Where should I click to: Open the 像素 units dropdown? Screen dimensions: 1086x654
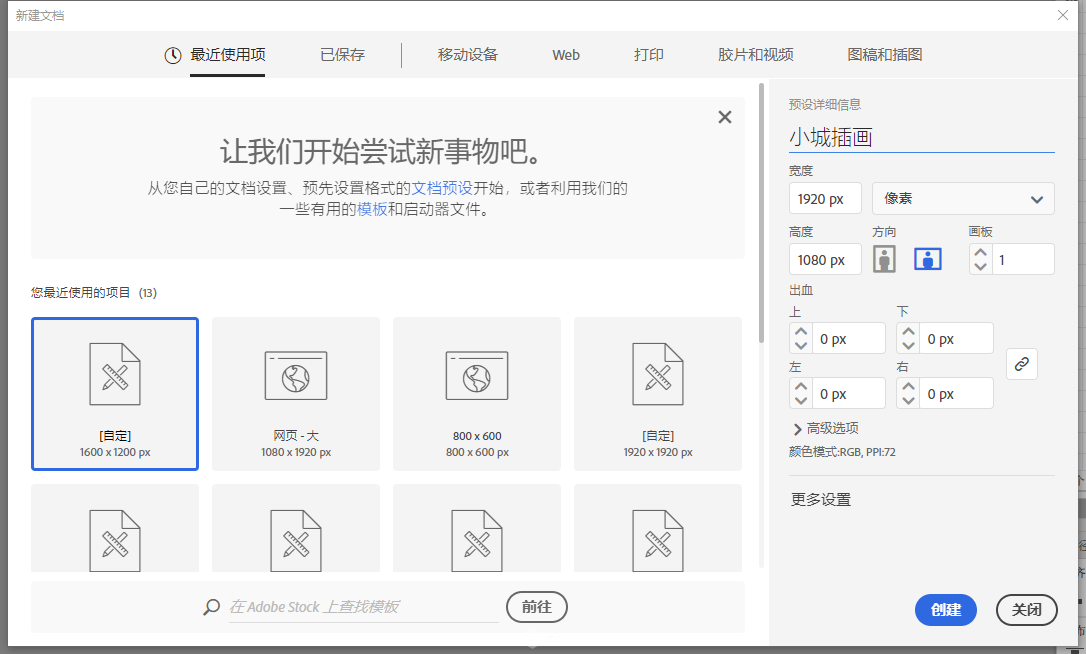click(x=963, y=199)
